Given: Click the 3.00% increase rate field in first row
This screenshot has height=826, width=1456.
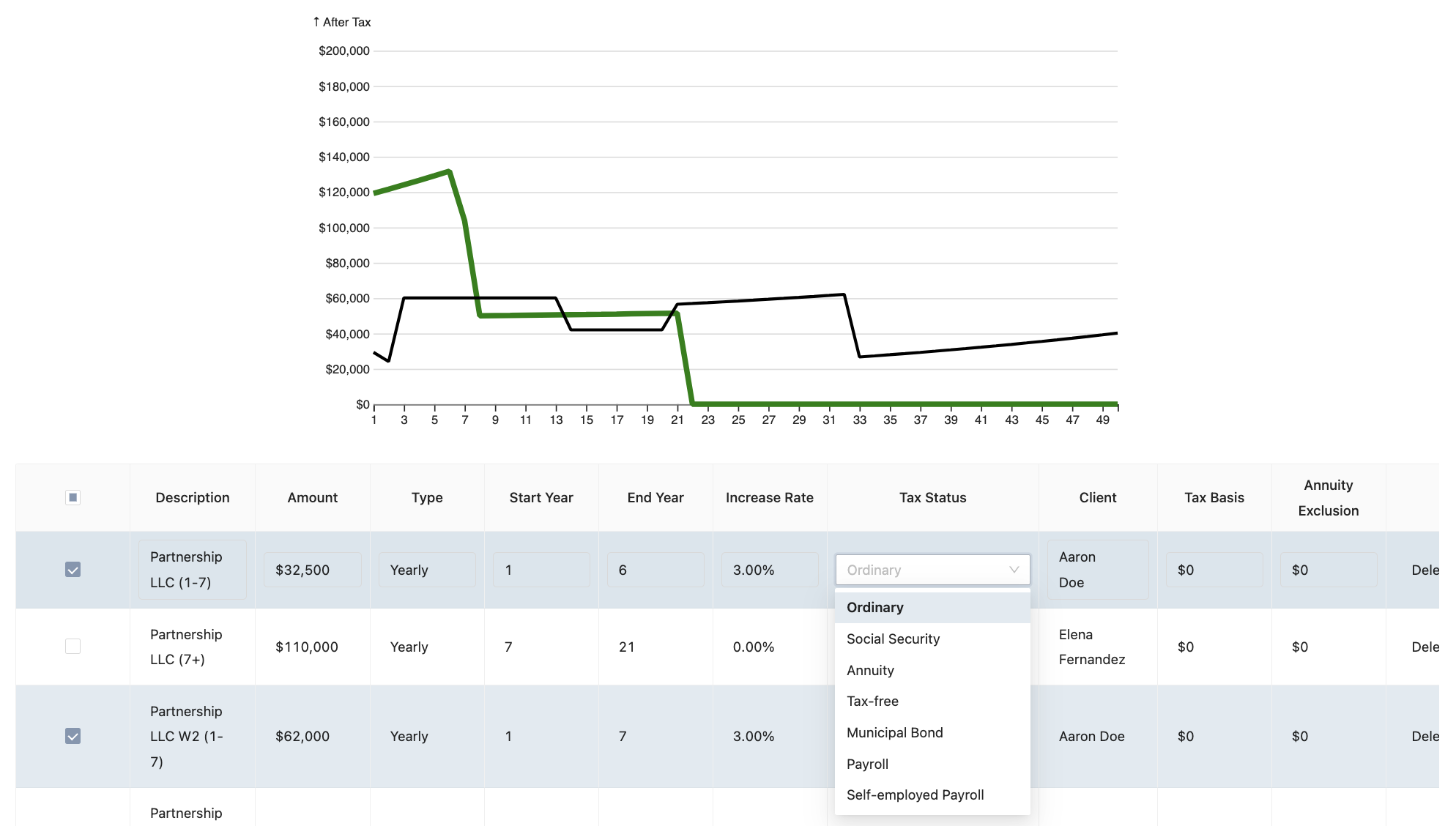Looking at the screenshot, I should [x=770, y=570].
